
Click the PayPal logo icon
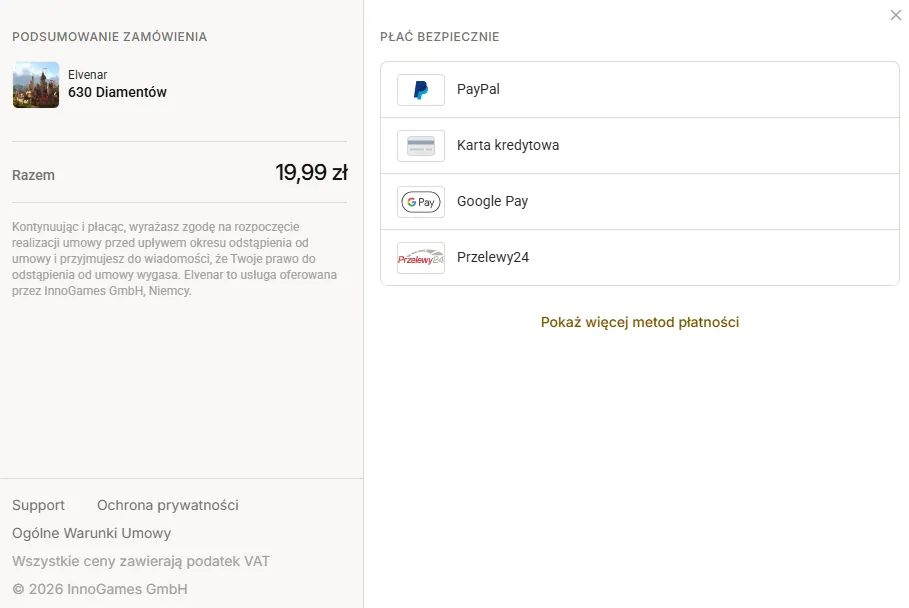(x=421, y=90)
